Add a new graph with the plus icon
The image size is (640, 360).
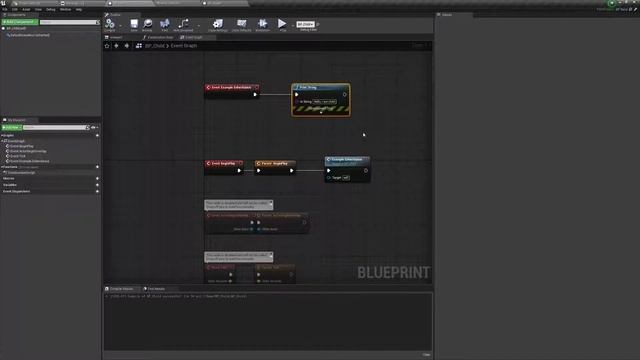pos(97,136)
